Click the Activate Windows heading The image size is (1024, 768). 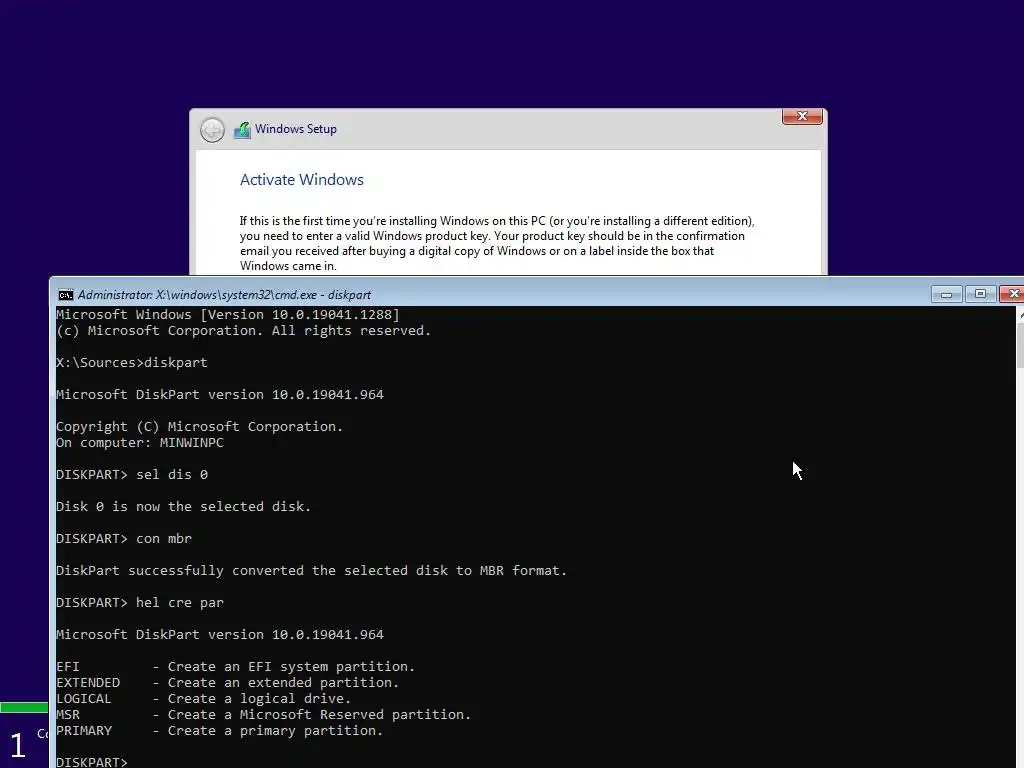[302, 180]
